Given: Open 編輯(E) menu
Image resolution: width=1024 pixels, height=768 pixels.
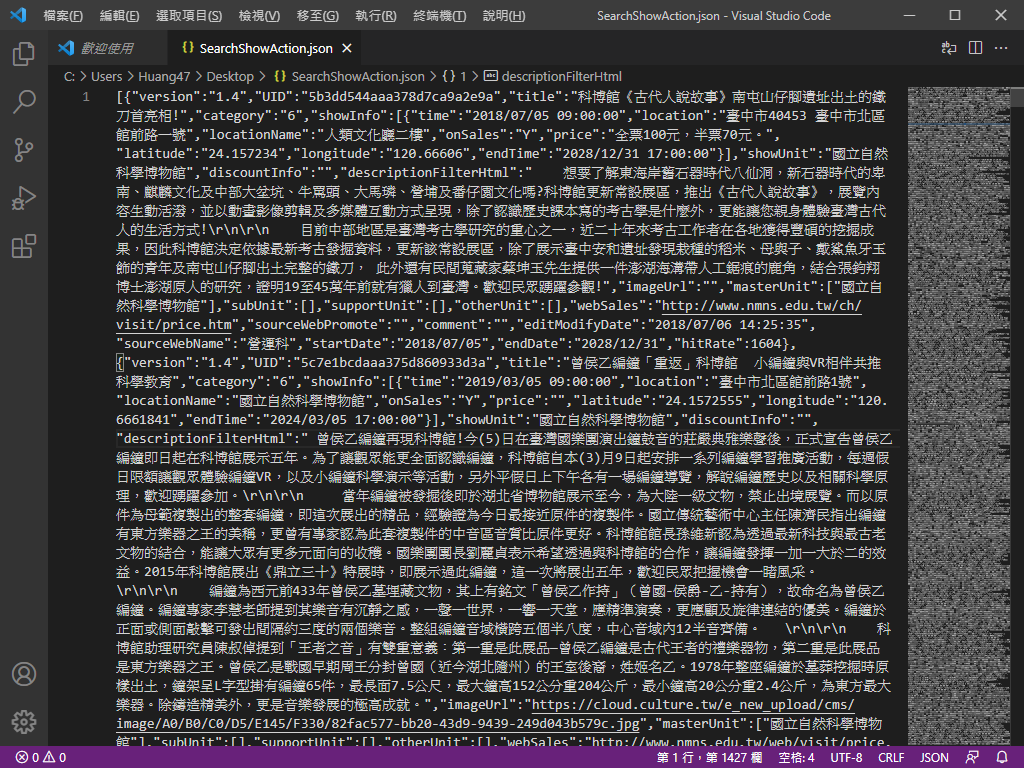Looking at the screenshot, I should (x=120, y=16).
